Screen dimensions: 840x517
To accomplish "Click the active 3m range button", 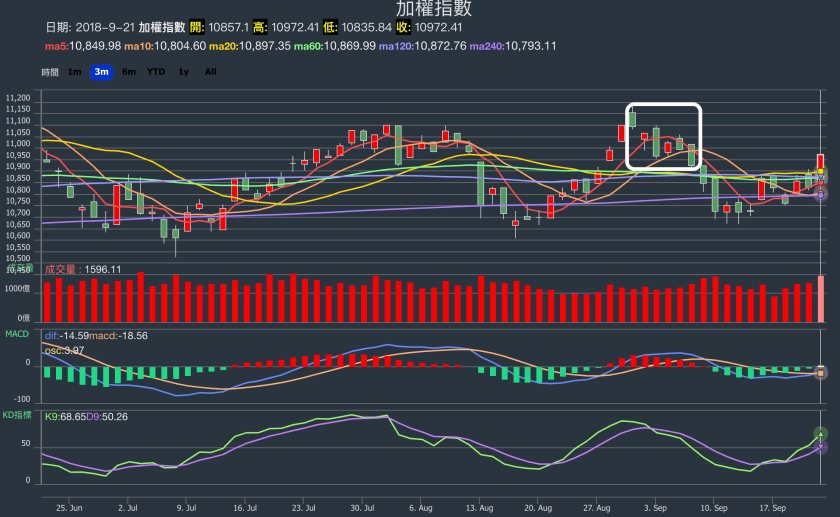I will (x=101, y=72).
